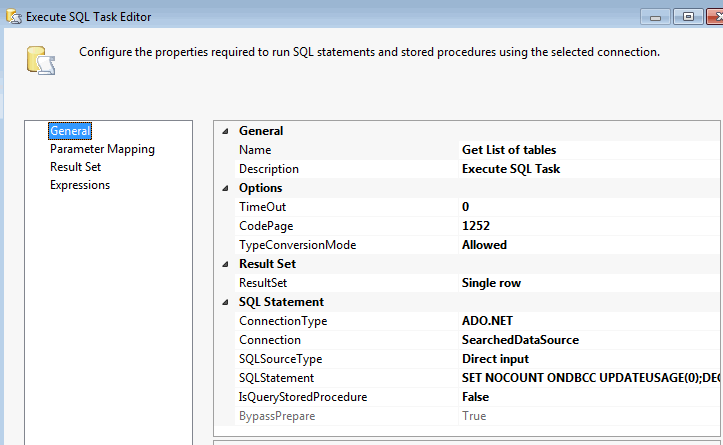Click the General category header text
Screen dimensions: 723x445
pos(261,131)
